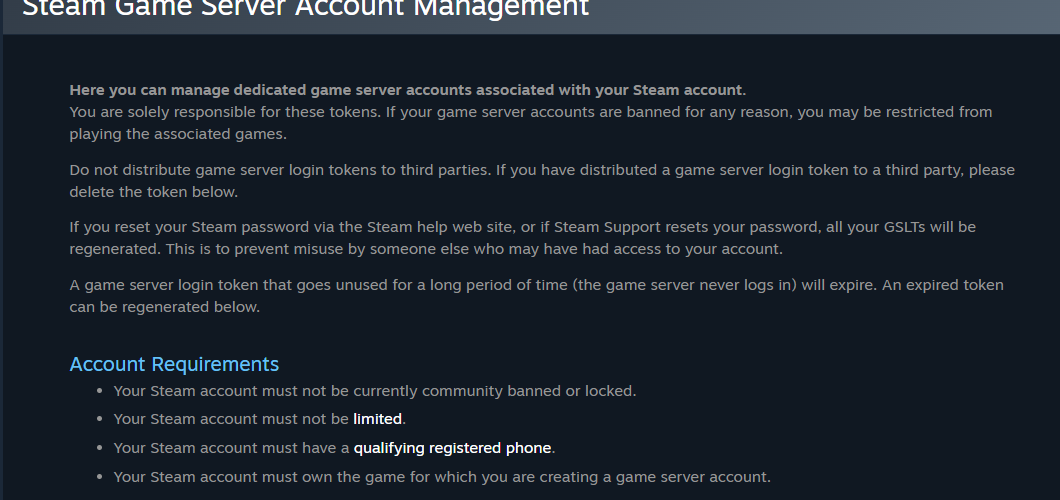Click the bullet dot before the registered phone requirement
The width and height of the screenshot is (1060, 500).
[99, 447]
